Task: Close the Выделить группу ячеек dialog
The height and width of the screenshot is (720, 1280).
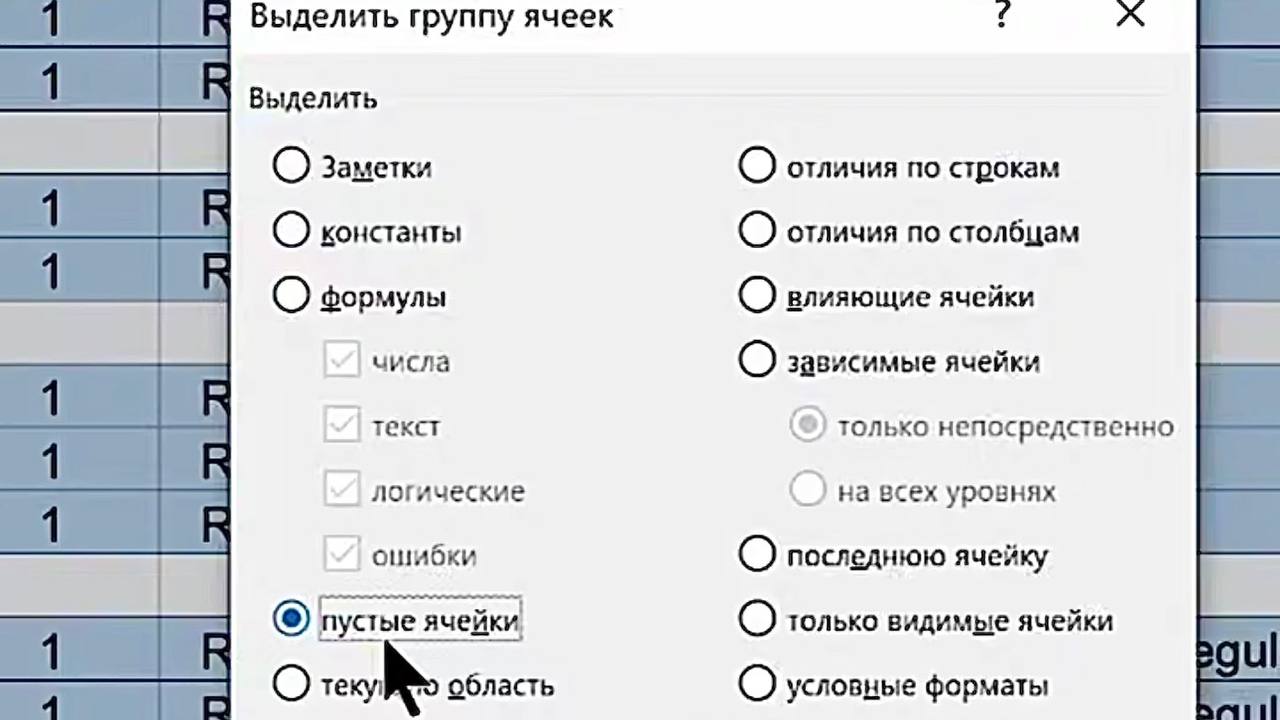Action: tap(1130, 14)
